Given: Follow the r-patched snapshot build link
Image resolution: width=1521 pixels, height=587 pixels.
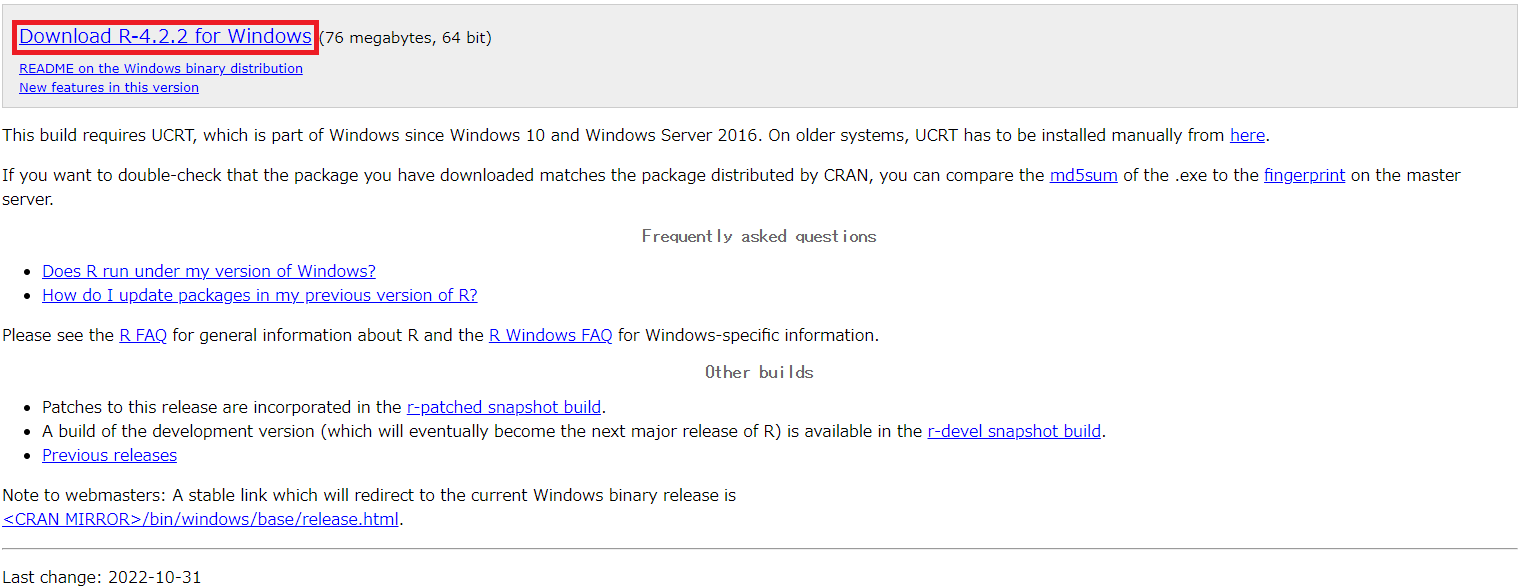Looking at the screenshot, I should click(x=504, y=407).
